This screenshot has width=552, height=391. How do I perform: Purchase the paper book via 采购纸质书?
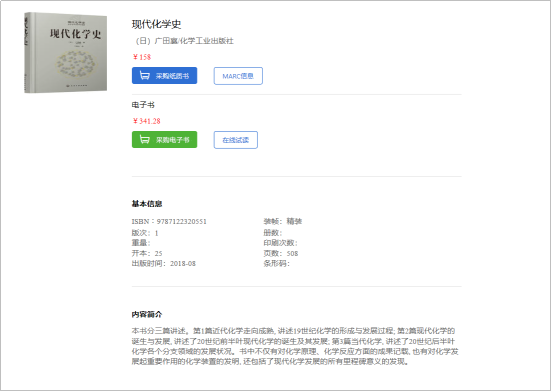click(x=164, y=76)
